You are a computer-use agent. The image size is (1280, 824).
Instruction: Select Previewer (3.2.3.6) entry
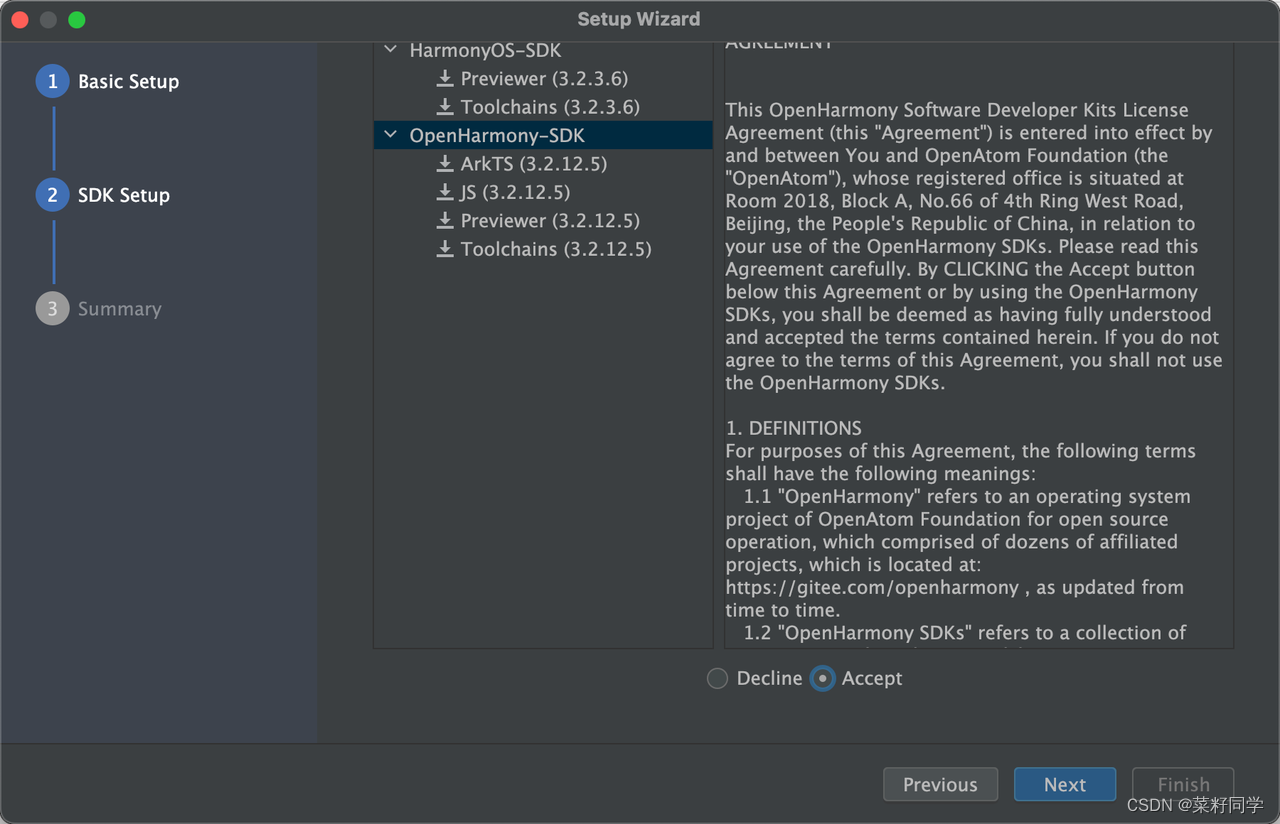pyautogui.click(x=544, y=79)
